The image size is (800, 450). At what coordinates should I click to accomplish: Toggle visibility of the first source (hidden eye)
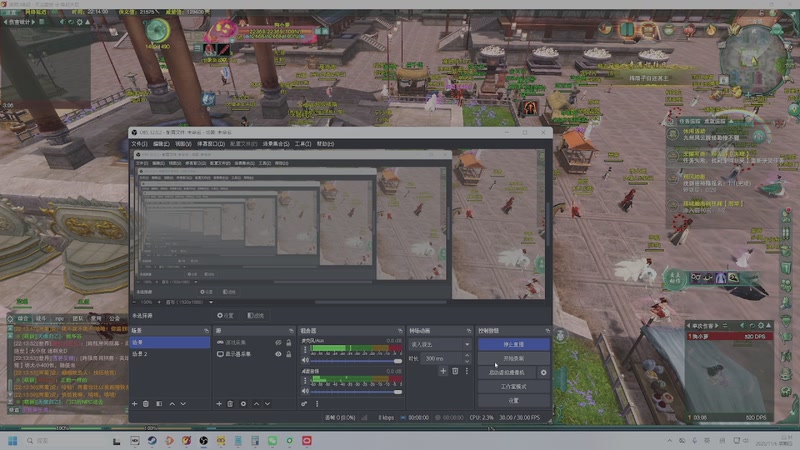point(278,342)
